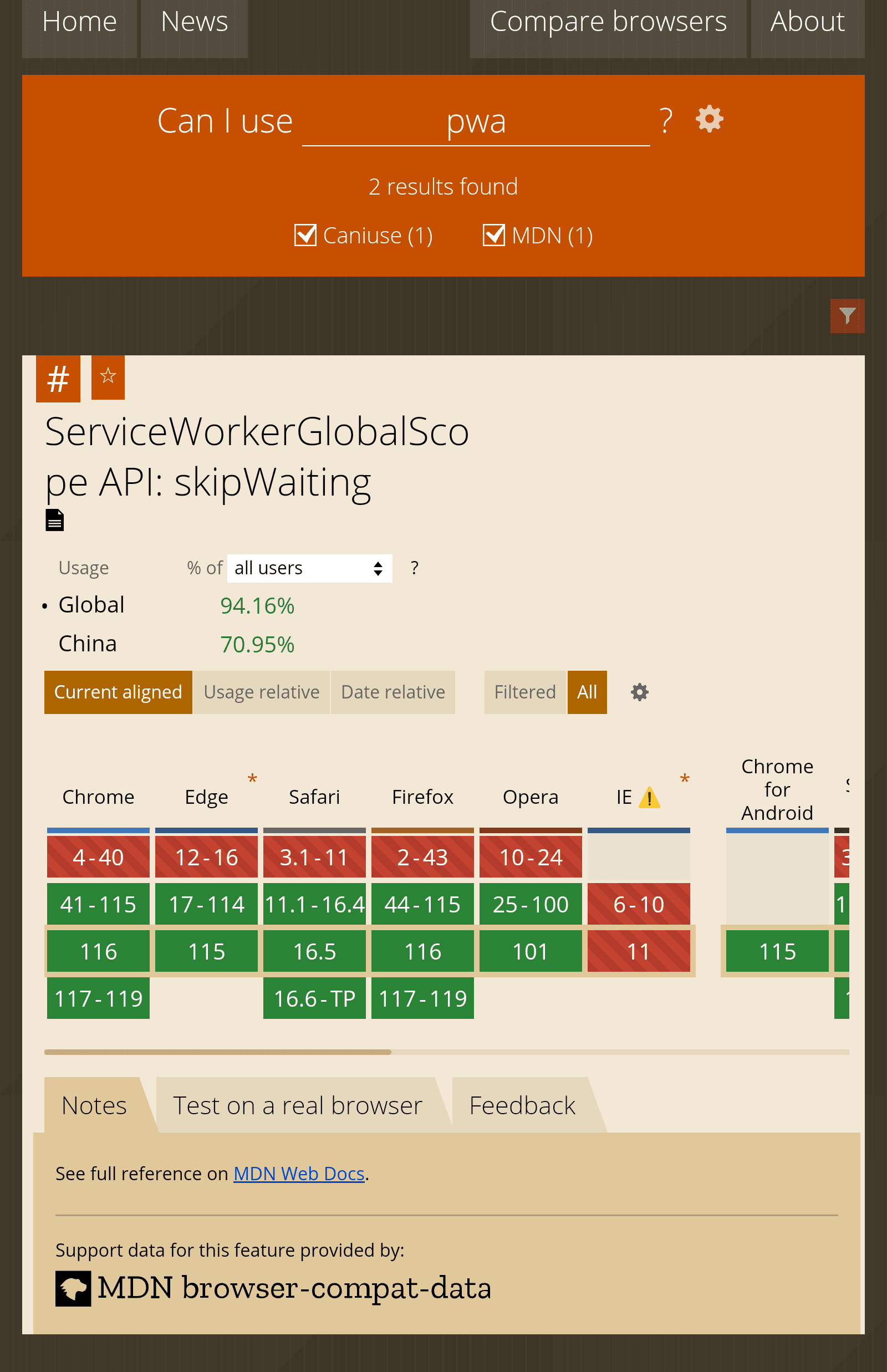Click the pwa search input field
Viewport: 887px width, 1372px height.
pyautogui.click(x=476, y=121)
